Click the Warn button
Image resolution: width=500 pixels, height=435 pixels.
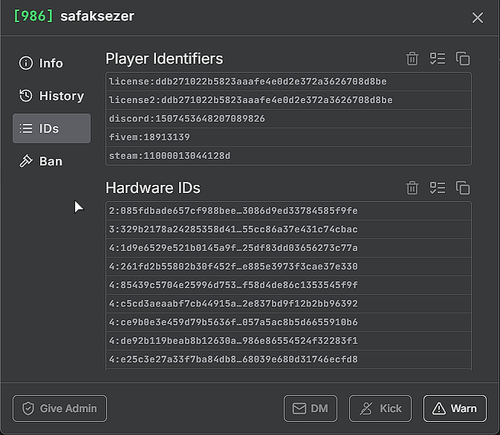pyautogui.click(x=455, y=408)
